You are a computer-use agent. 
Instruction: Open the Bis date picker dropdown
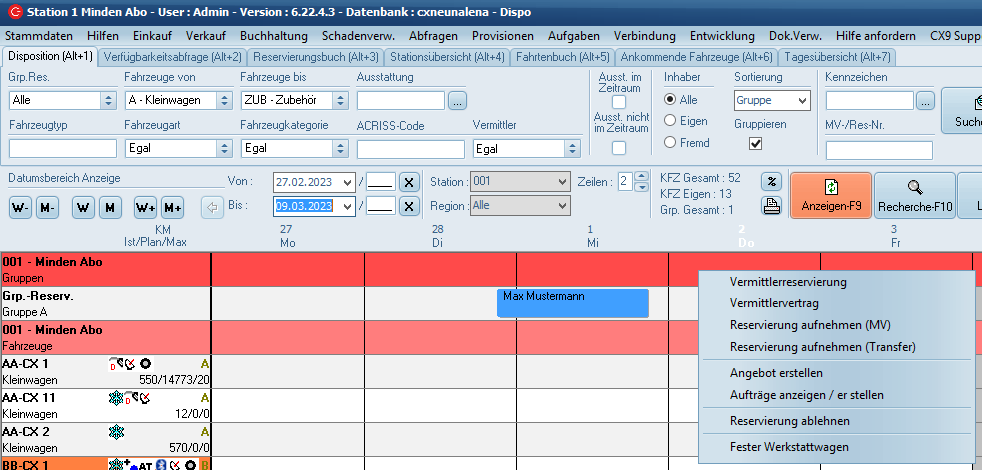click(x=347, y=206)
